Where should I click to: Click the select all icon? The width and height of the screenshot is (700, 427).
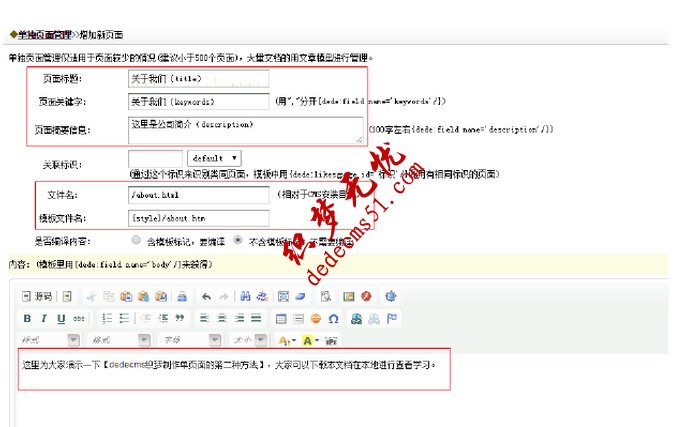coord(283,296)
